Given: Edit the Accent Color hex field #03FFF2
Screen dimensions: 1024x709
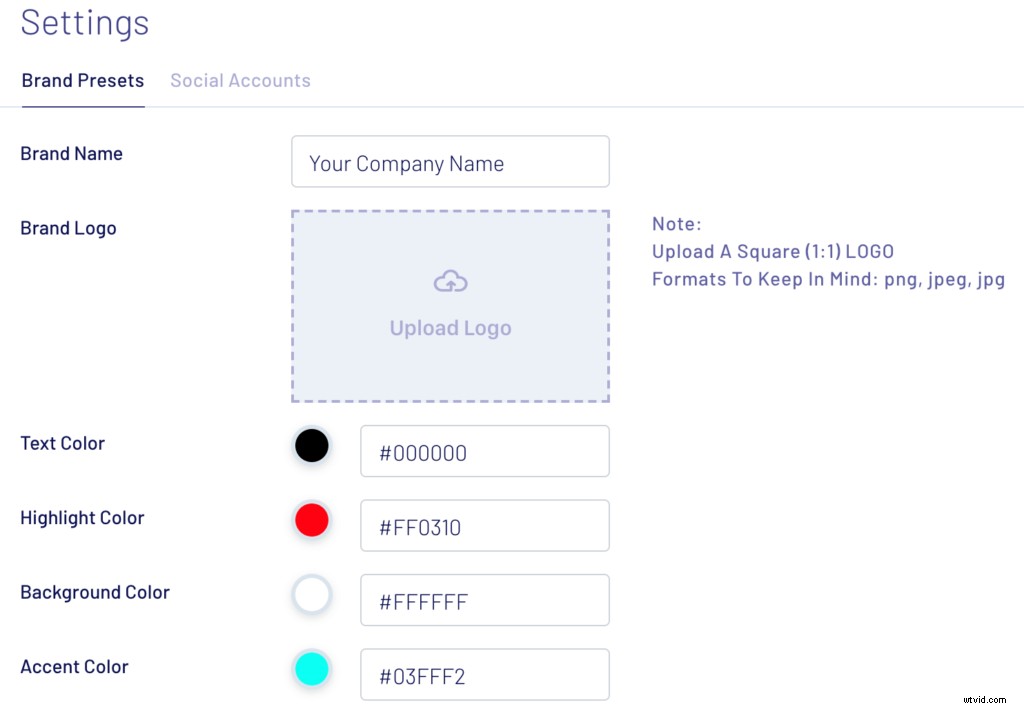Looking at the screenshot, I should point(484,675).
